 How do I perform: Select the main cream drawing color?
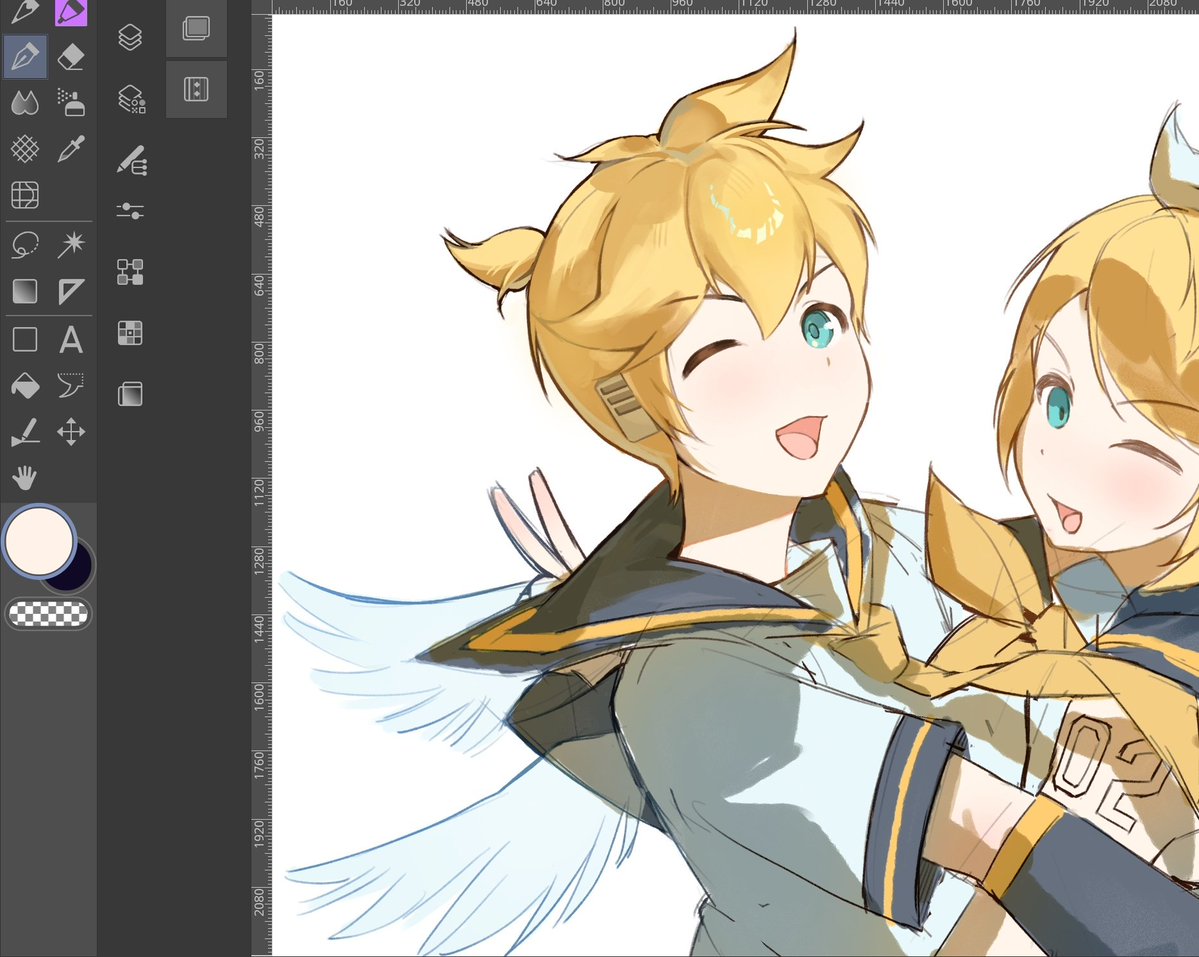click(x=39, y=541)
